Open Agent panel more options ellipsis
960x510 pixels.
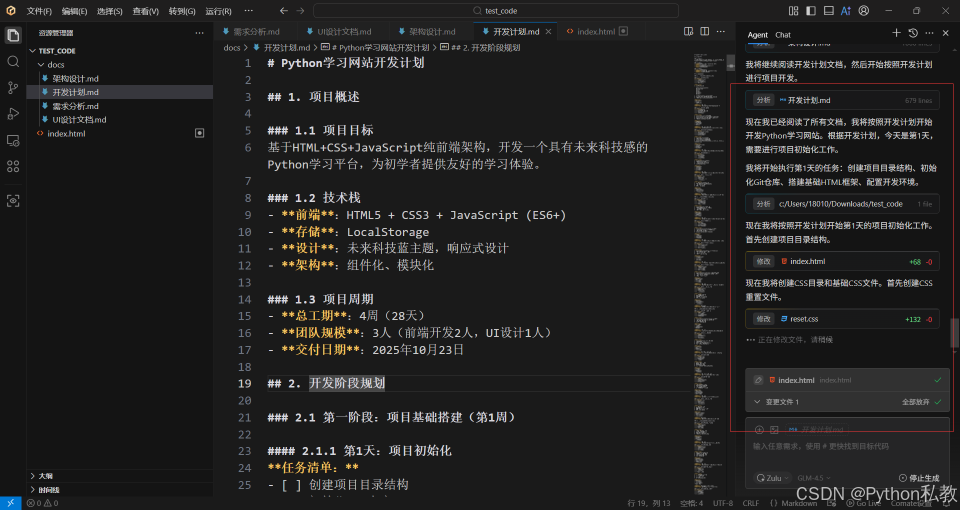(x=929, y=33)
